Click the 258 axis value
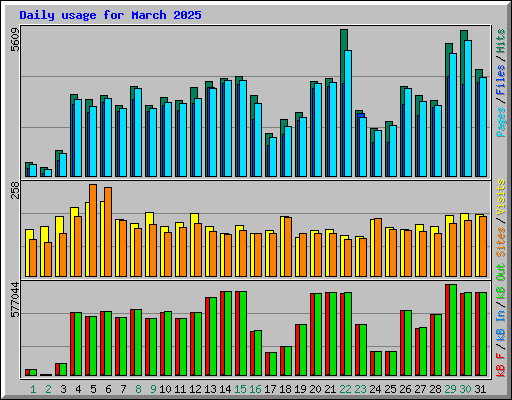Screen dimensions: 512x400 (15, 190)
